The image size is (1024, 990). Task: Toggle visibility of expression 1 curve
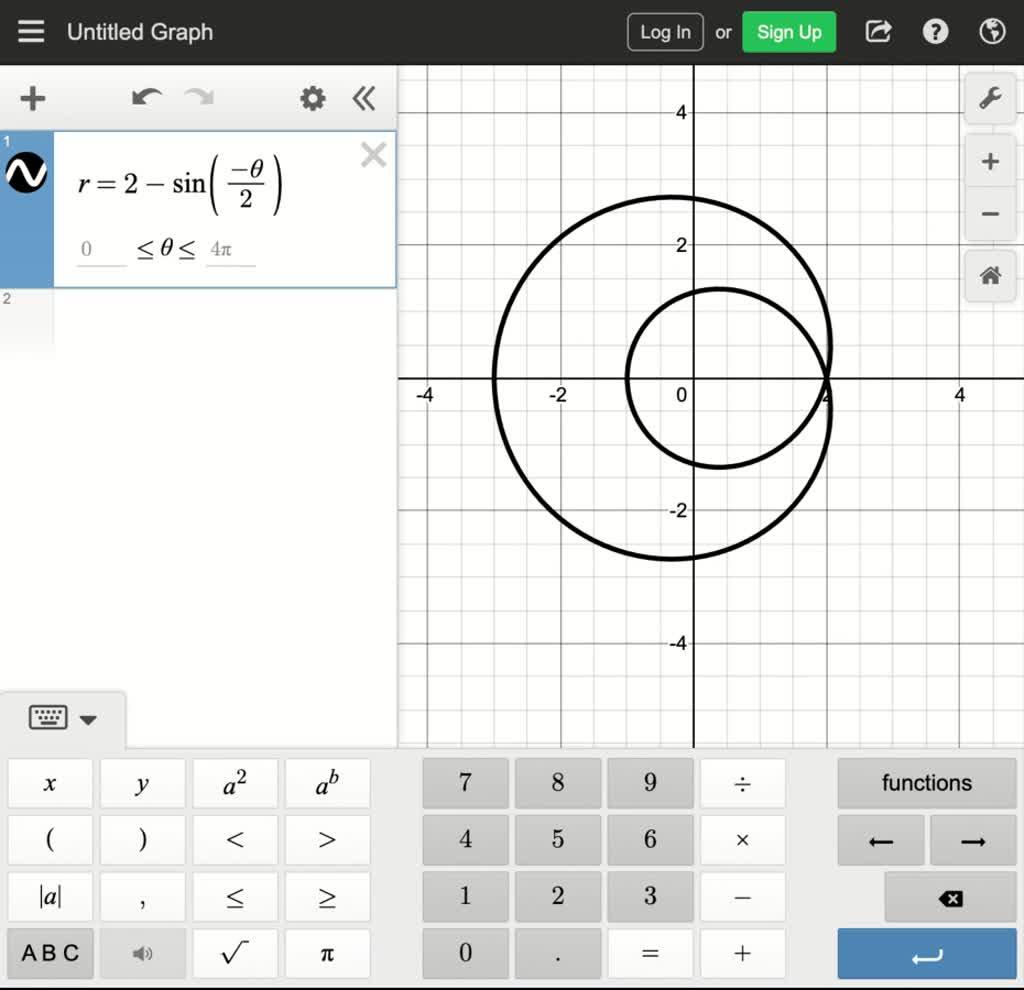pos(26,174)
